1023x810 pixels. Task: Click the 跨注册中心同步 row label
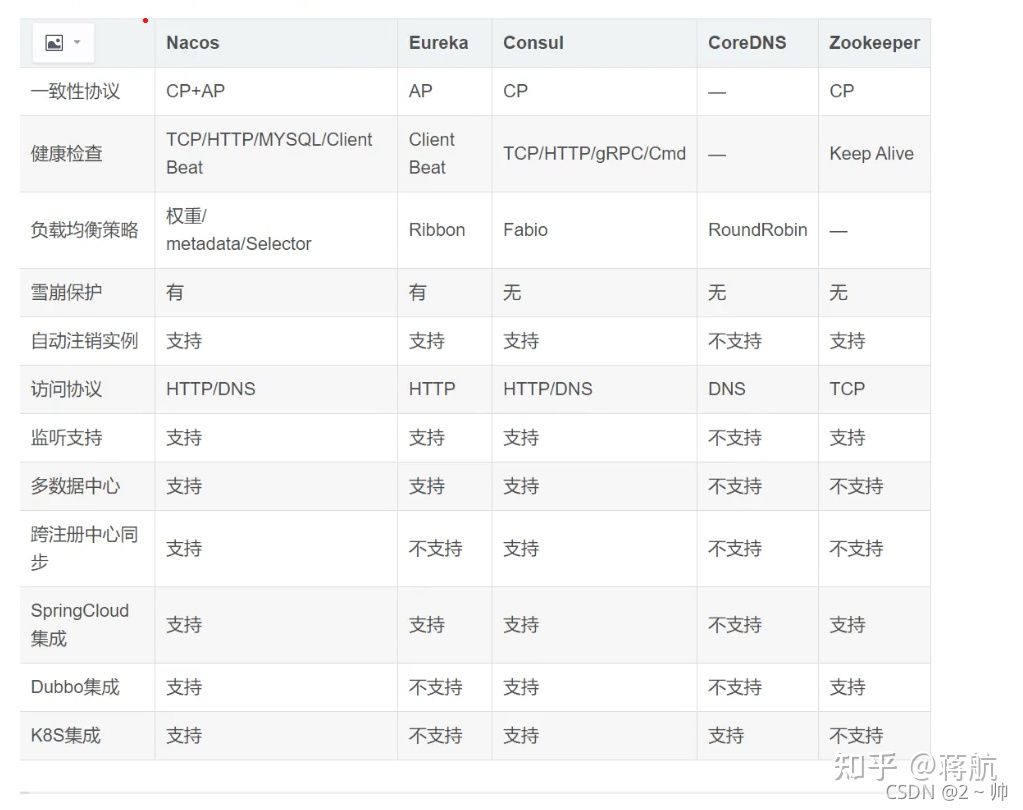[x=84, y=548]
